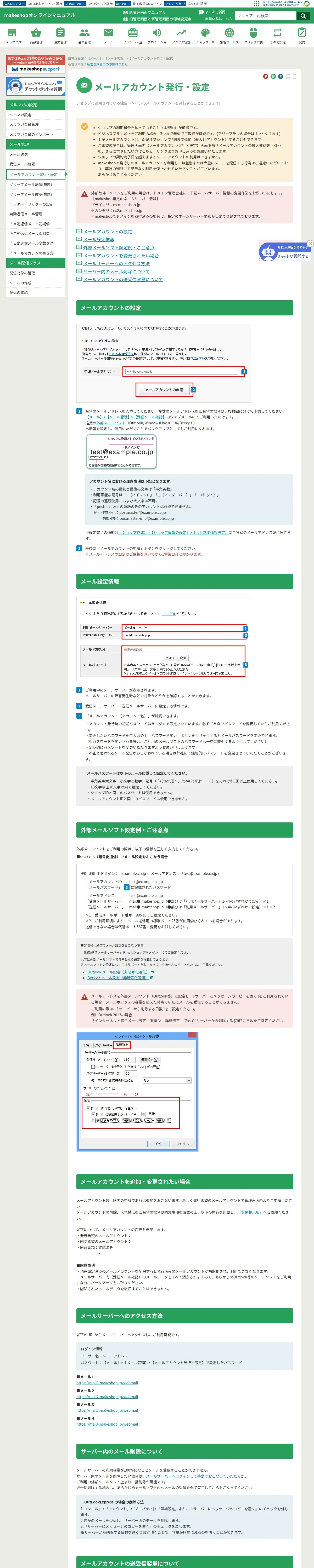Image resolution: width=314 pixels, height=1568 pixels.
Task: Select グループメール配信(無料) in sidebar
Action: pyautogui.click(x=35, y=185)
